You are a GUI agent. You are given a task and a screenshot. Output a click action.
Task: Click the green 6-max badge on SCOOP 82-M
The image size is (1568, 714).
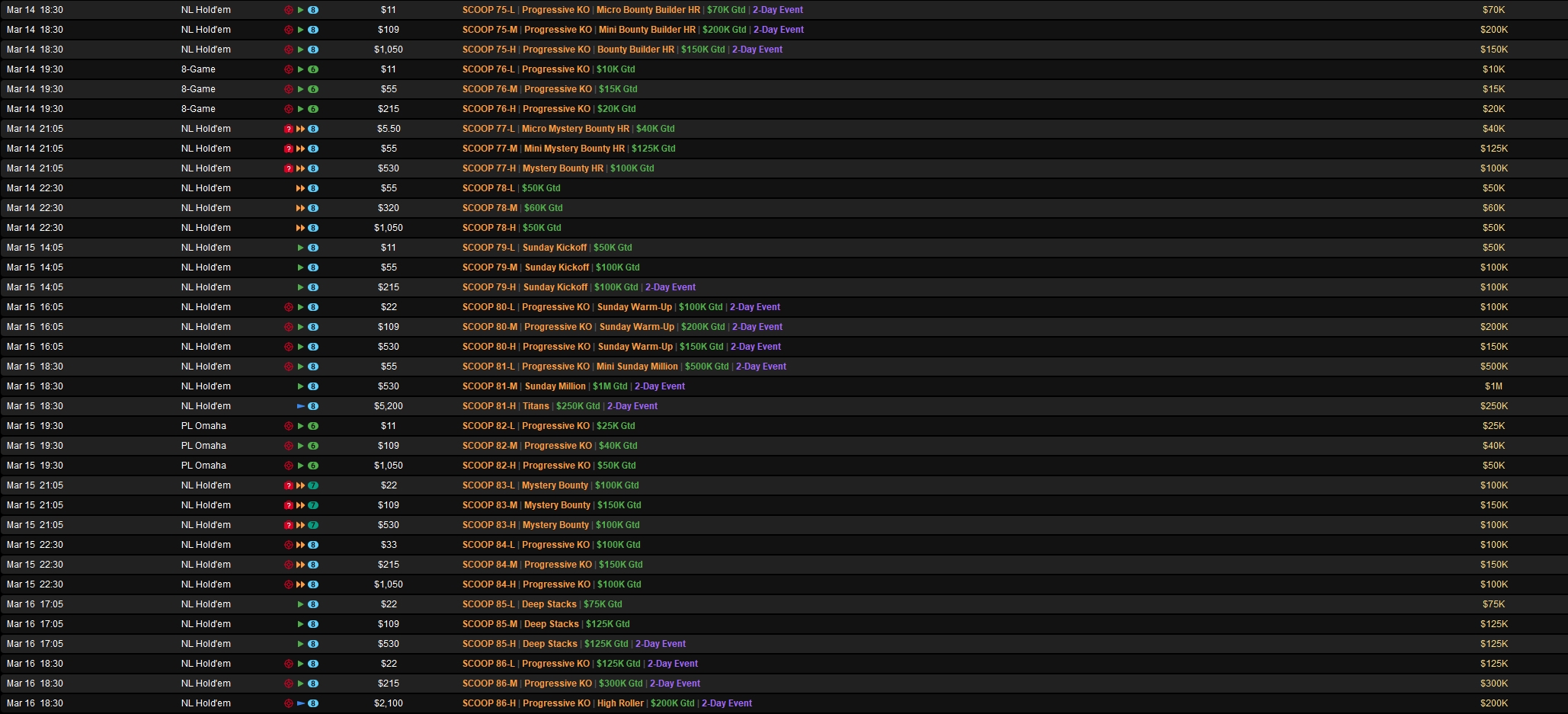[x=313, y=446]
